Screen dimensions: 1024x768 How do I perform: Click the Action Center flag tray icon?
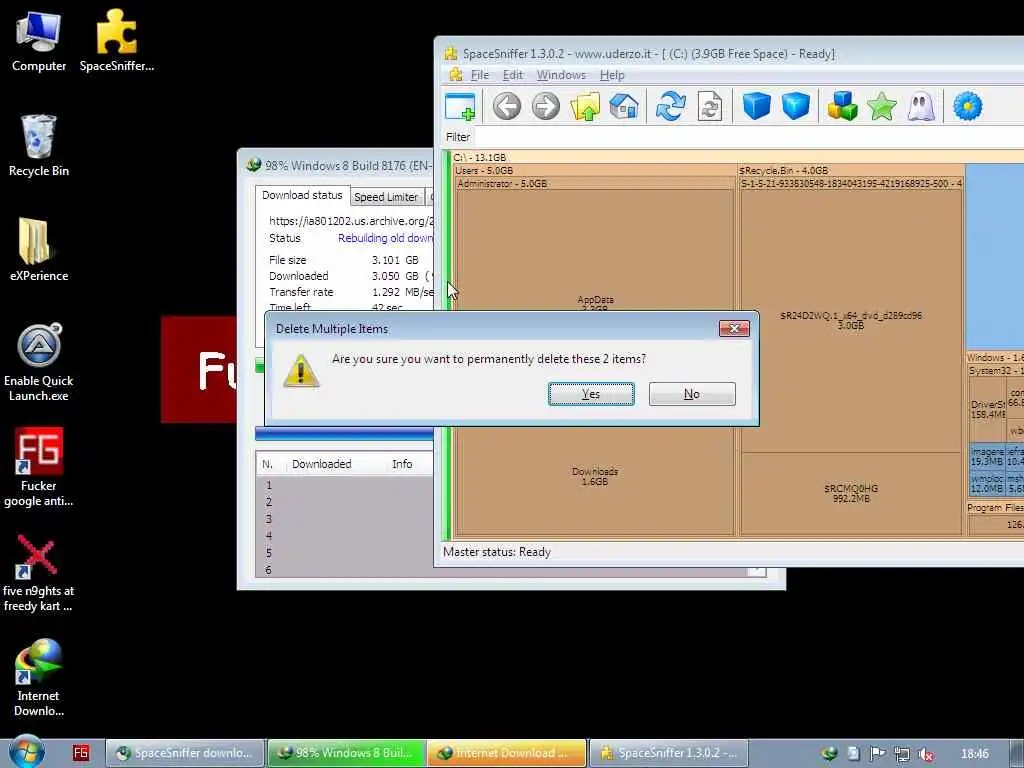(x=878, y=754)
